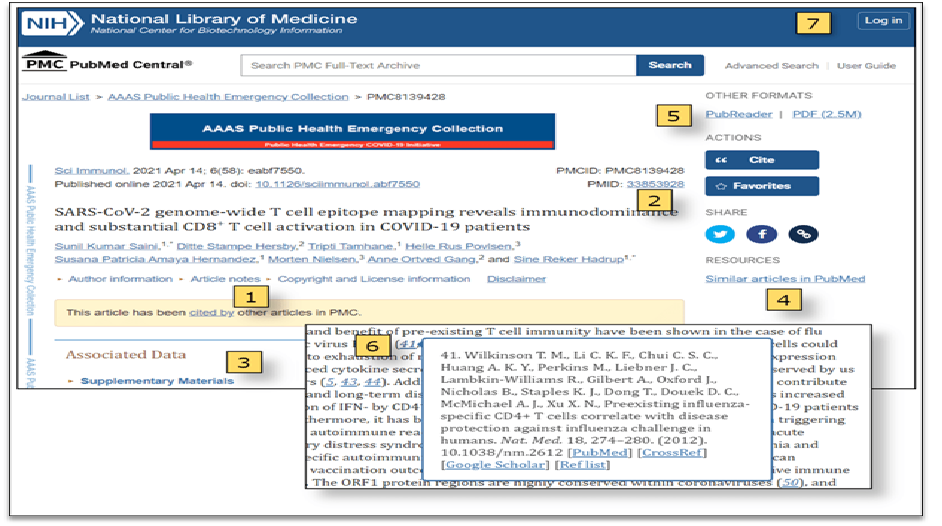Click the Log in button
942x526 pixels.
(x=883, y=20)
